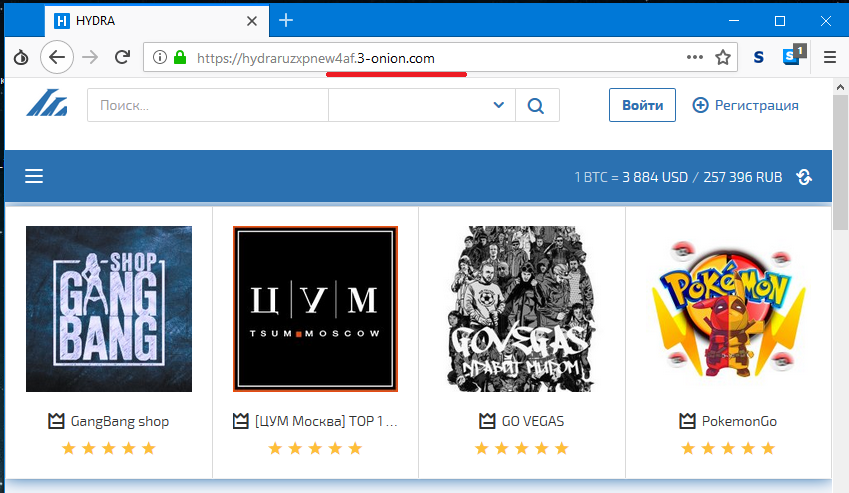Screen dimensions: 849x493
Task: Click the page scrollbar up arrow
Action: pos(840,87)
